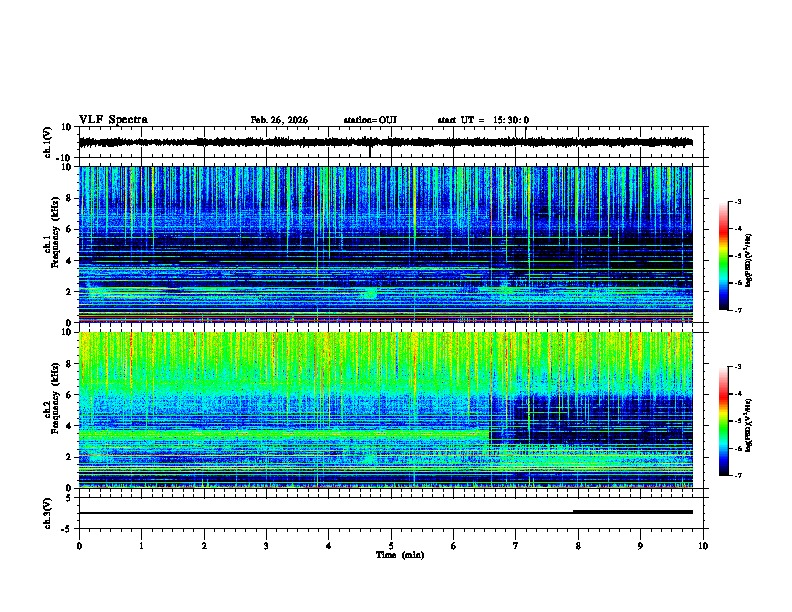The height and width of the screenshot is (612, 792).
Task: Click time axis tick label "6"
Action: 454,546
